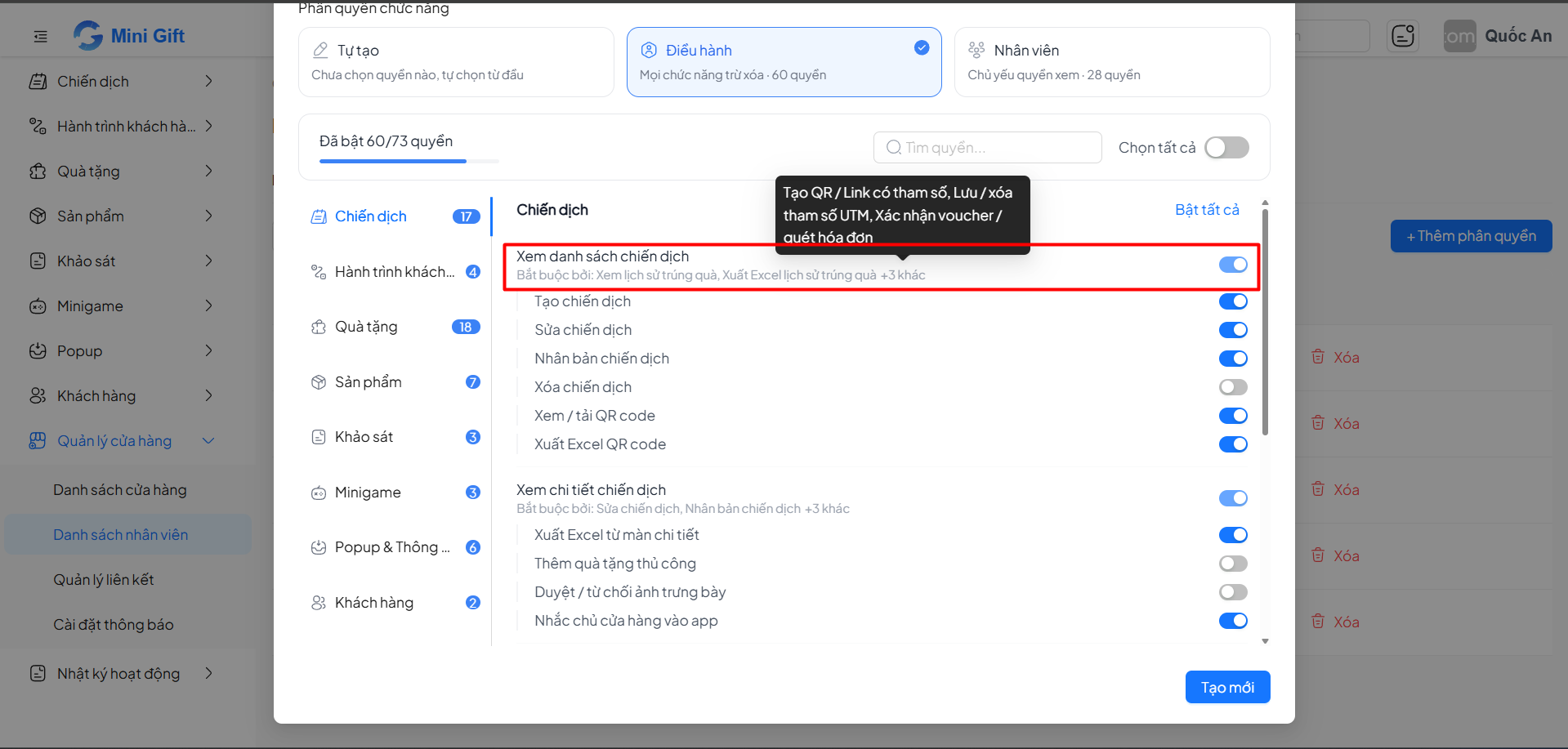Click the Popup & Thông category icon
The image size is (1568, 749).
click(319, 547)
